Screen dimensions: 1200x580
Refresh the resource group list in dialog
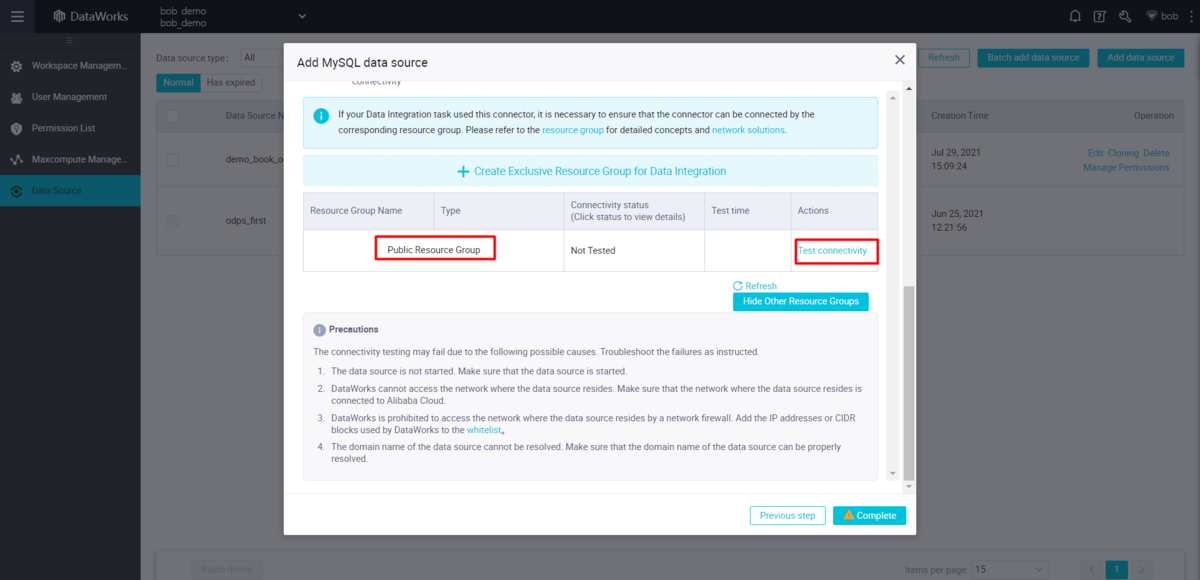tap(755, 286)
